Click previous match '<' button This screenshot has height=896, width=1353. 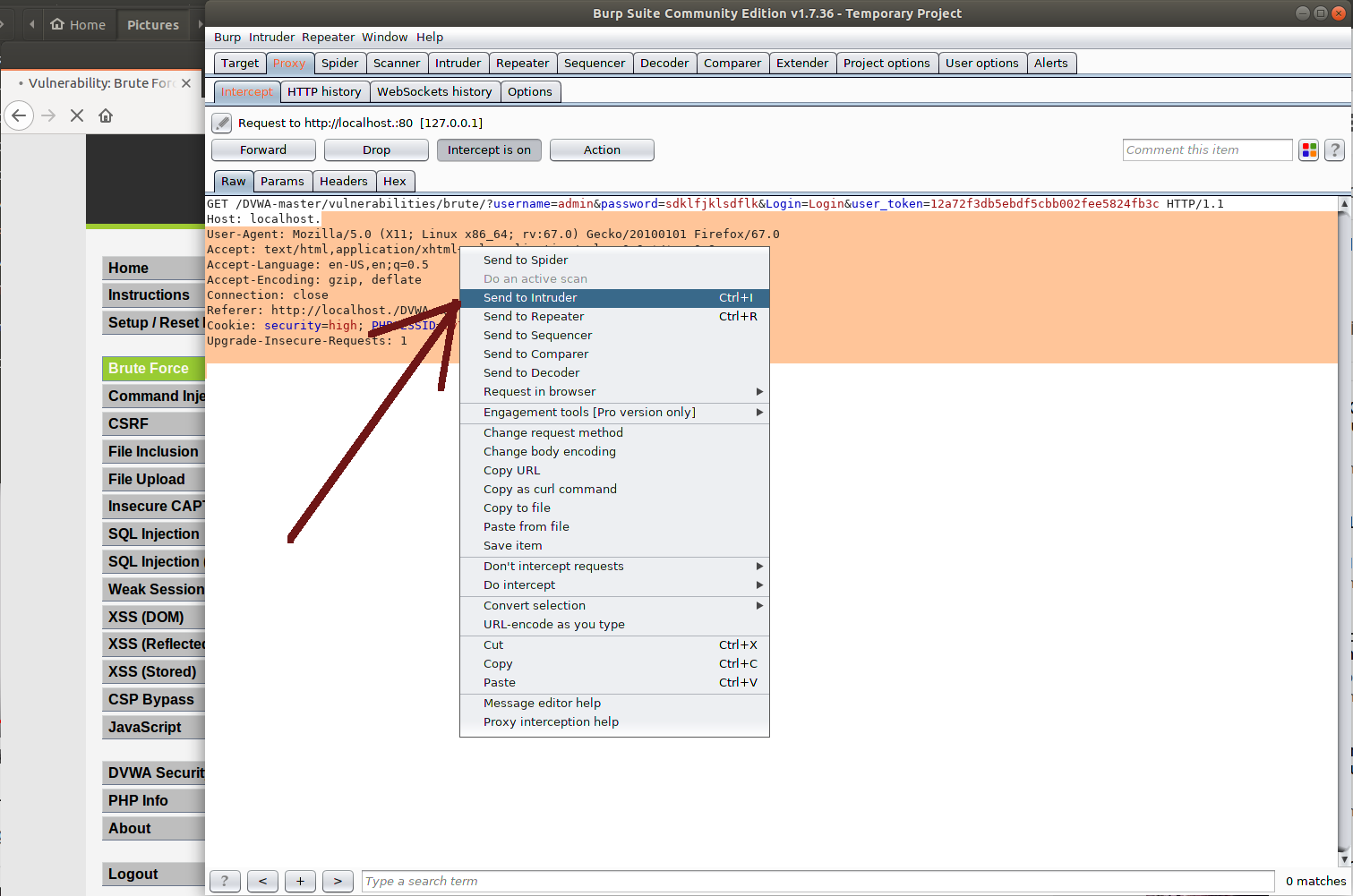click(x=262, y=881)
